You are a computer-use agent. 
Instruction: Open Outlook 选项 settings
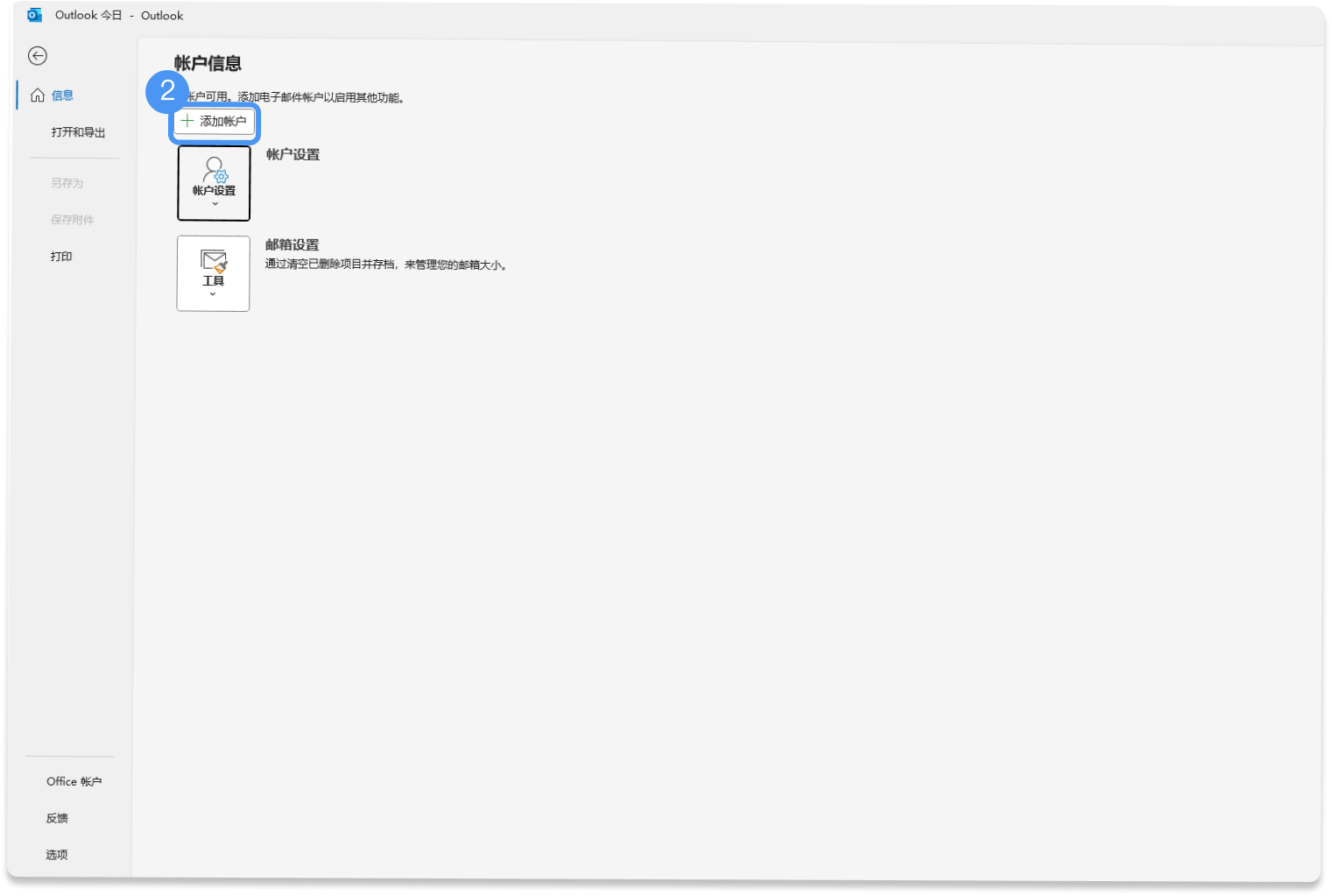(57, 855)
